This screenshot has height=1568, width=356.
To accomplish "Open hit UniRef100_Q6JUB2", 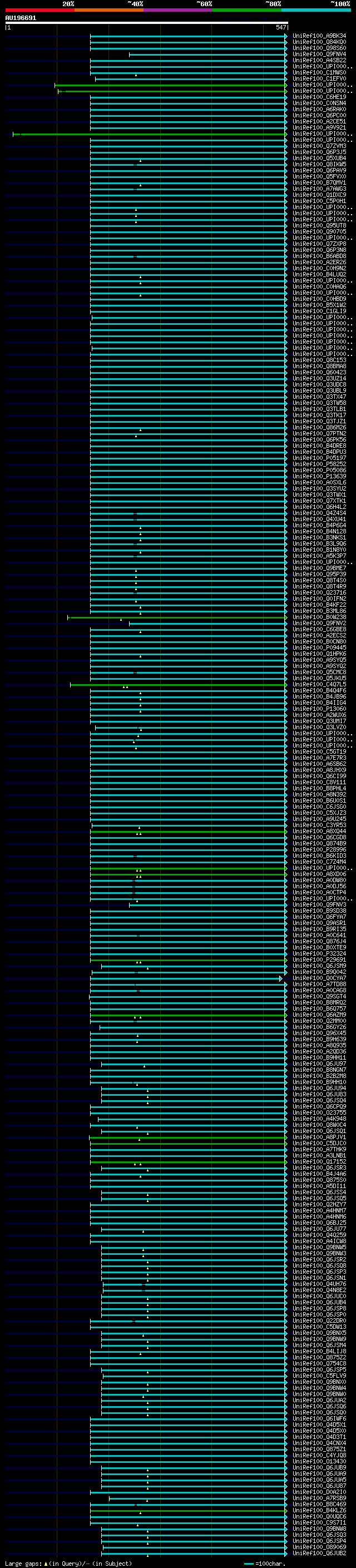I will point(319,1553).
